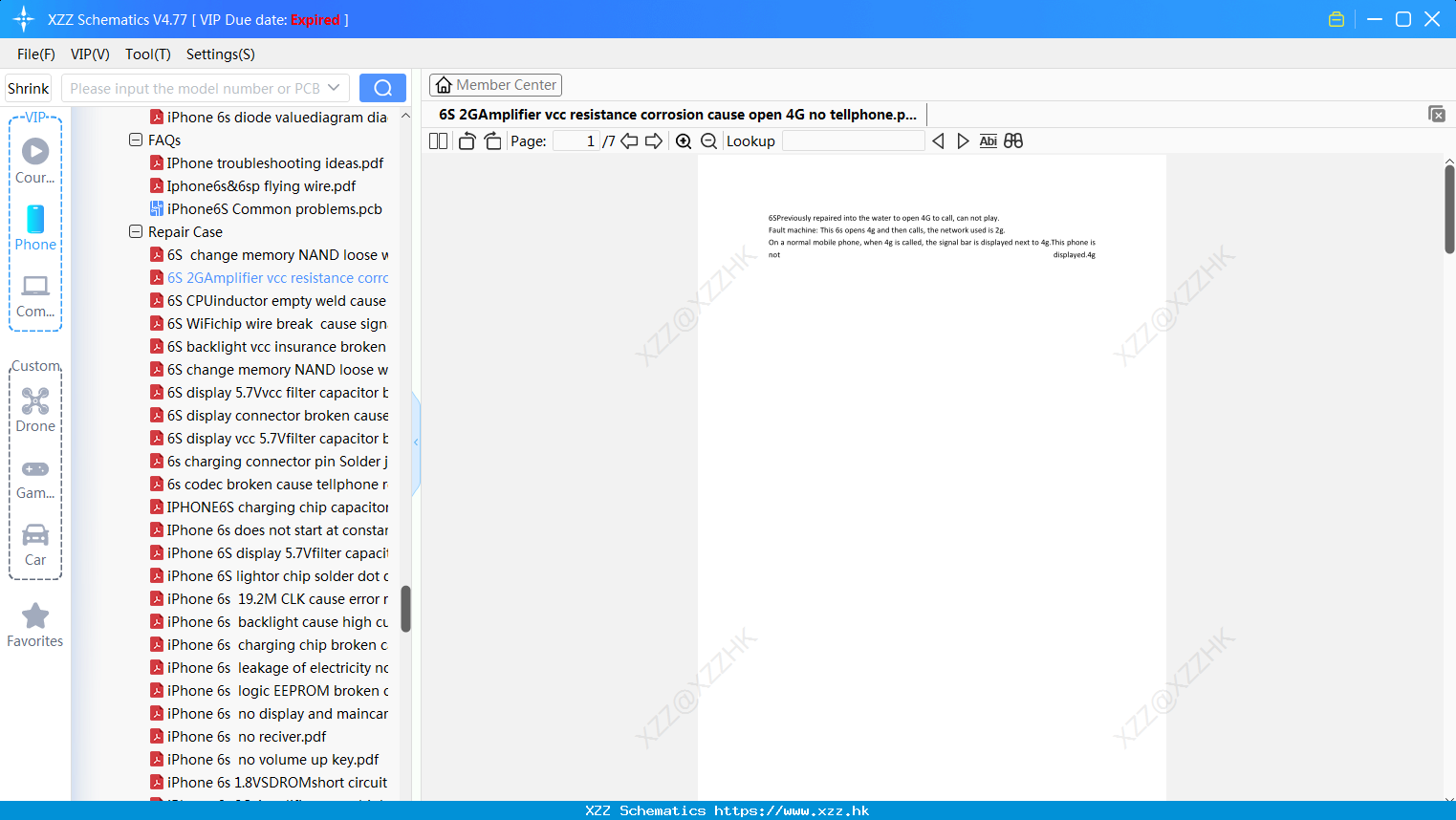Open 6S WiFichip wire break case

[269, 324]
